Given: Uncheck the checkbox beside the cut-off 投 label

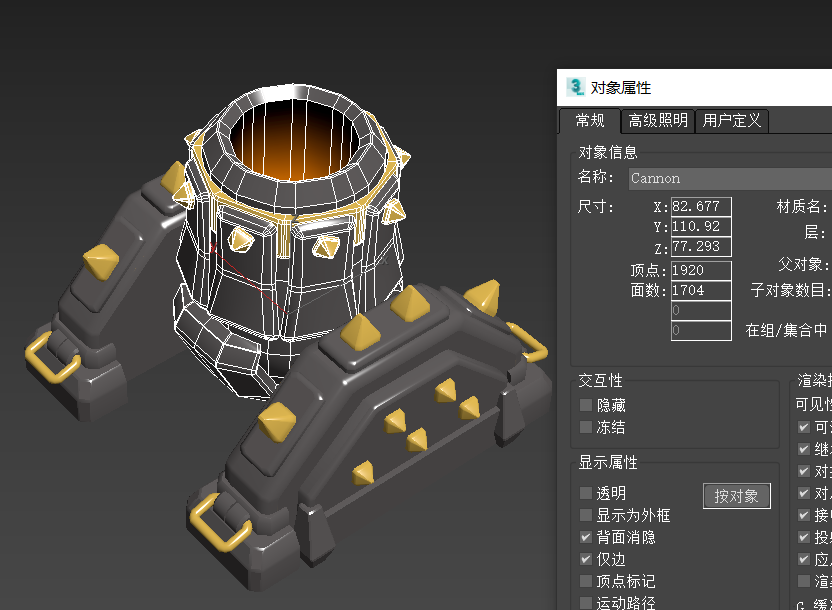Looking at the screenshot, I should coord(804,537).
